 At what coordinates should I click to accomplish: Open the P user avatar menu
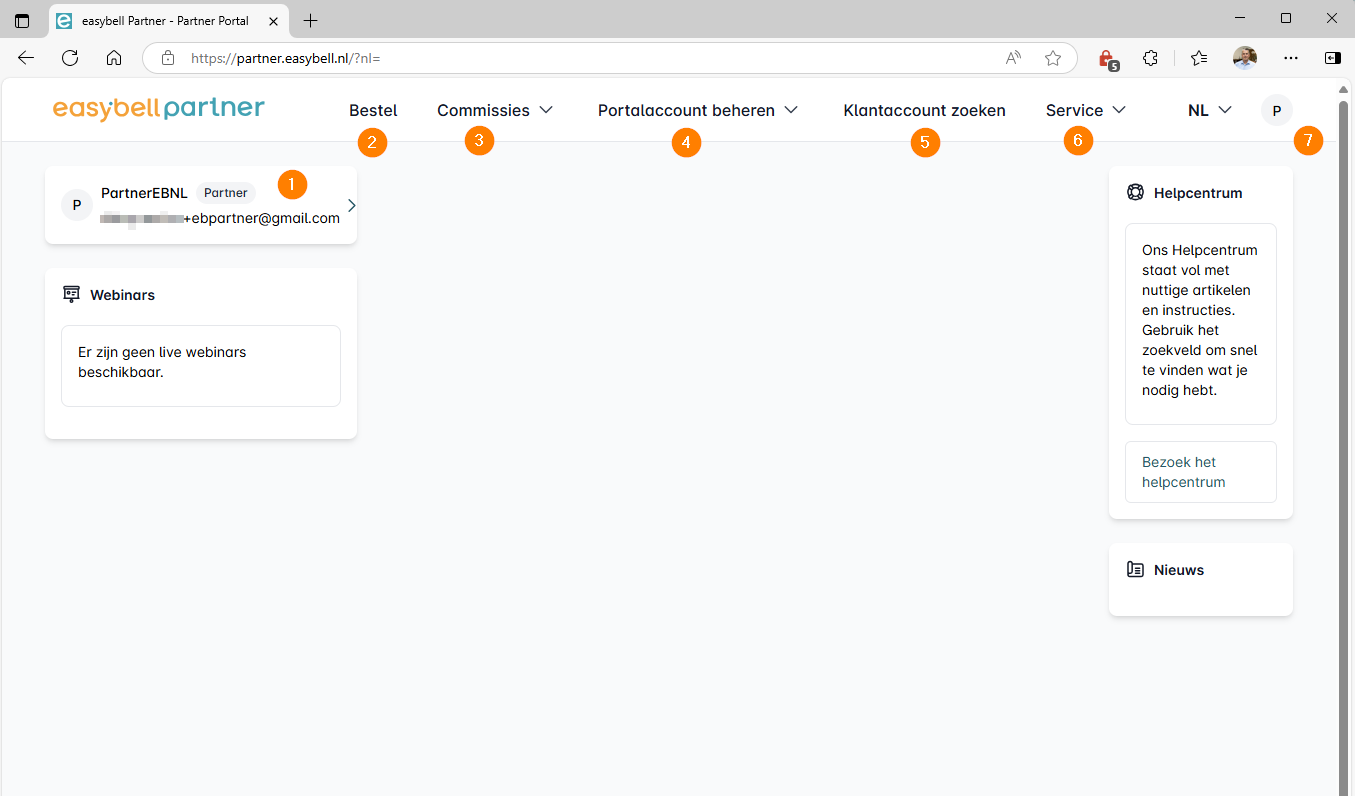point(1276,110)
